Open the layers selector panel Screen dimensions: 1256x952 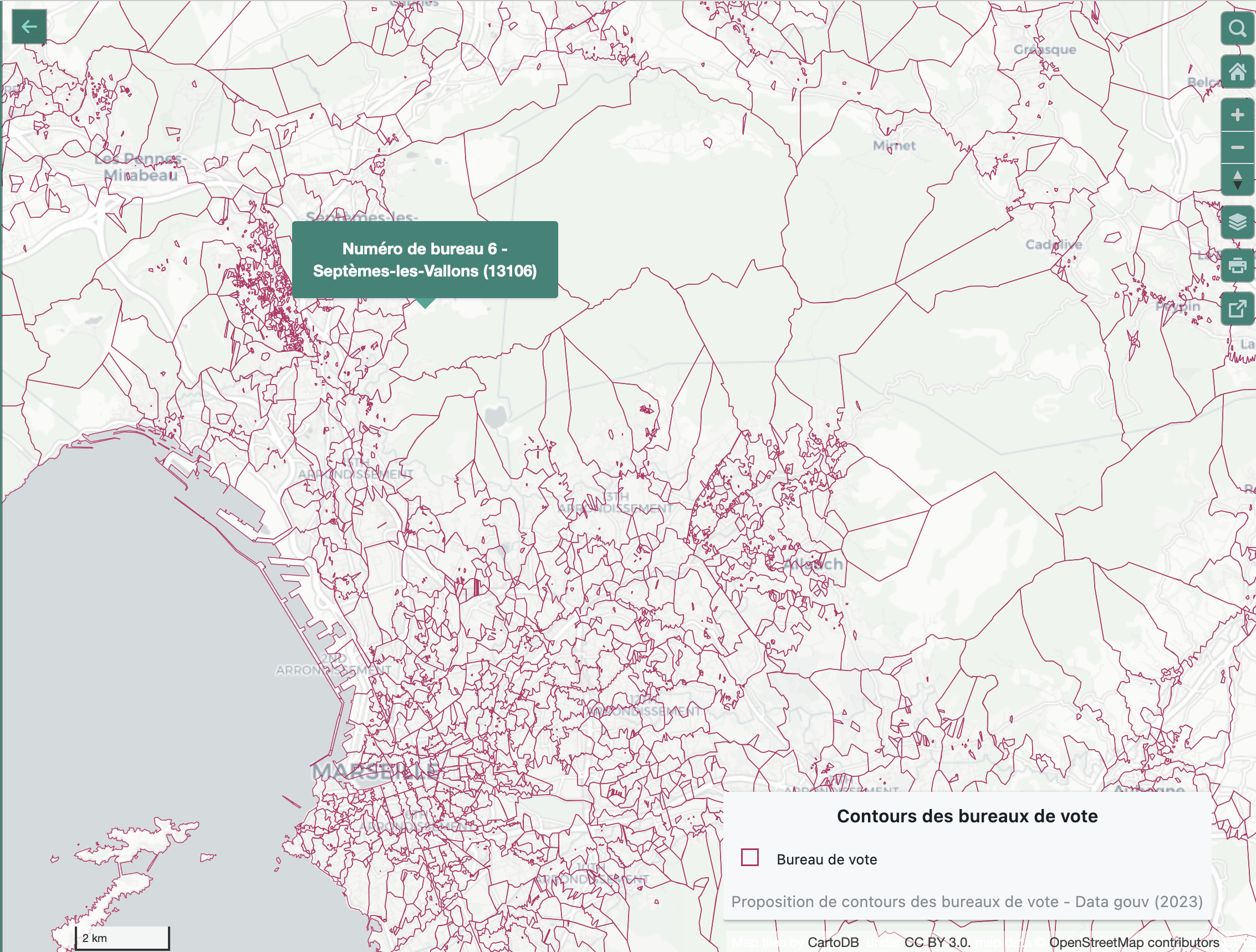pos(1237,222)
